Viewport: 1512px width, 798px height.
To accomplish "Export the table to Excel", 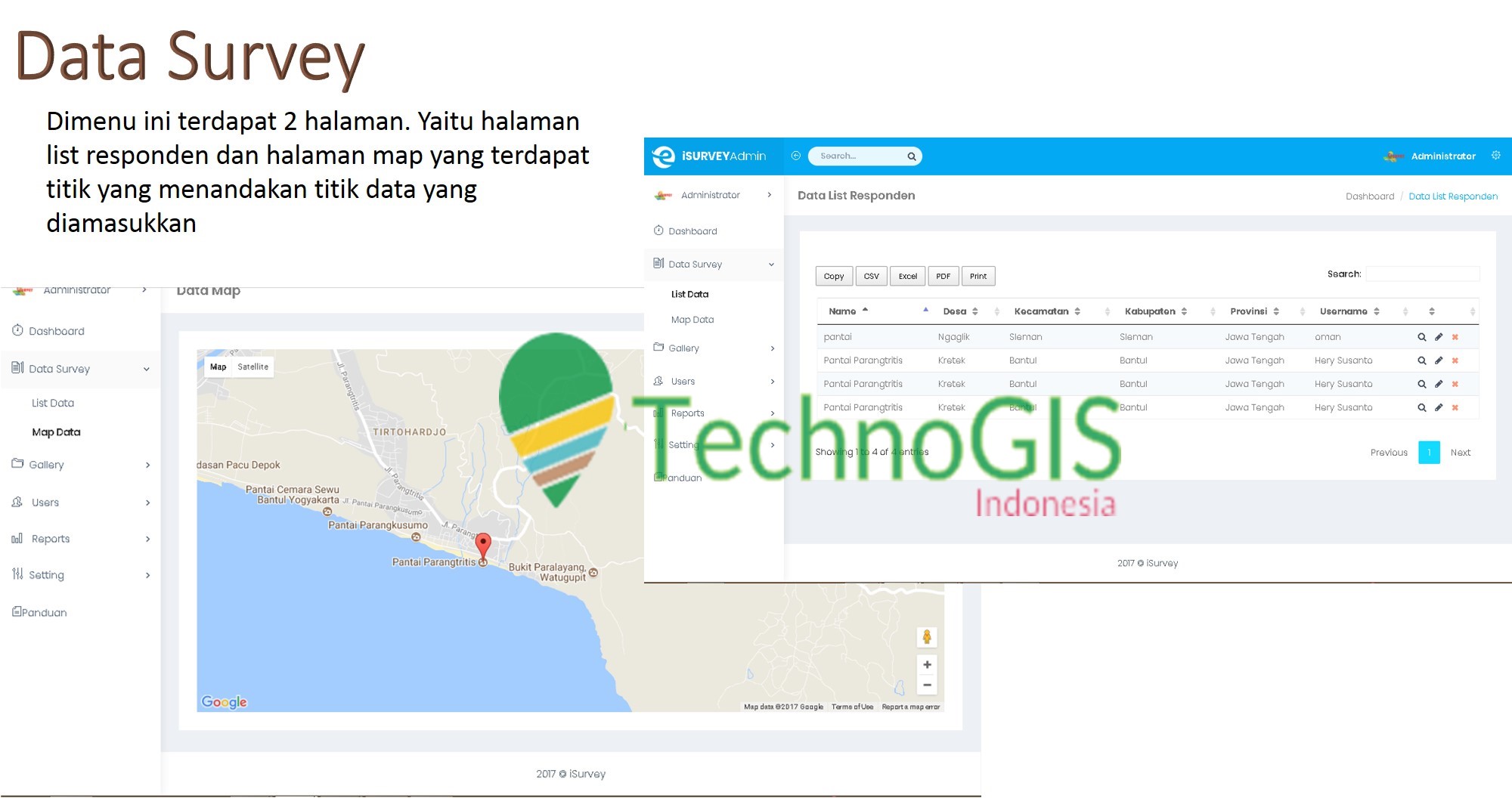I will (907, 276).
